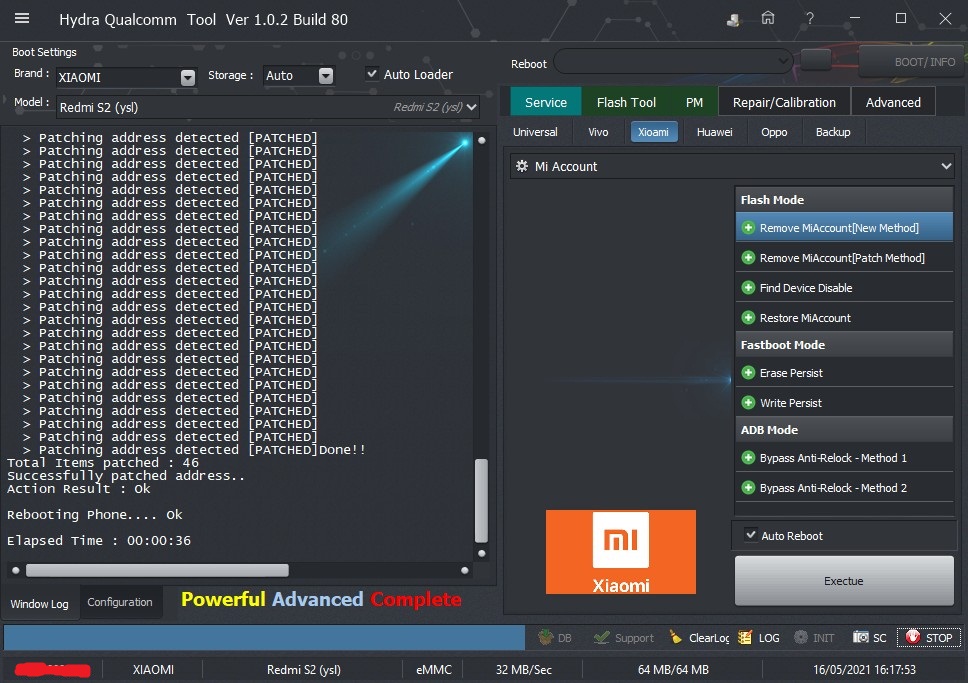Select Restore MiAccount option
968x683 pixels.
(x=844, y=318)
